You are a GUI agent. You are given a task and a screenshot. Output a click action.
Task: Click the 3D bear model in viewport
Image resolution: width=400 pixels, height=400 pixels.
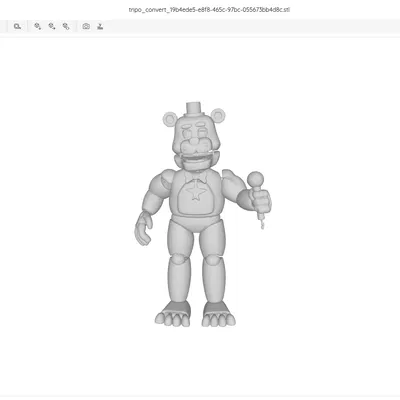pyautogui.click(x=203, y=215)
